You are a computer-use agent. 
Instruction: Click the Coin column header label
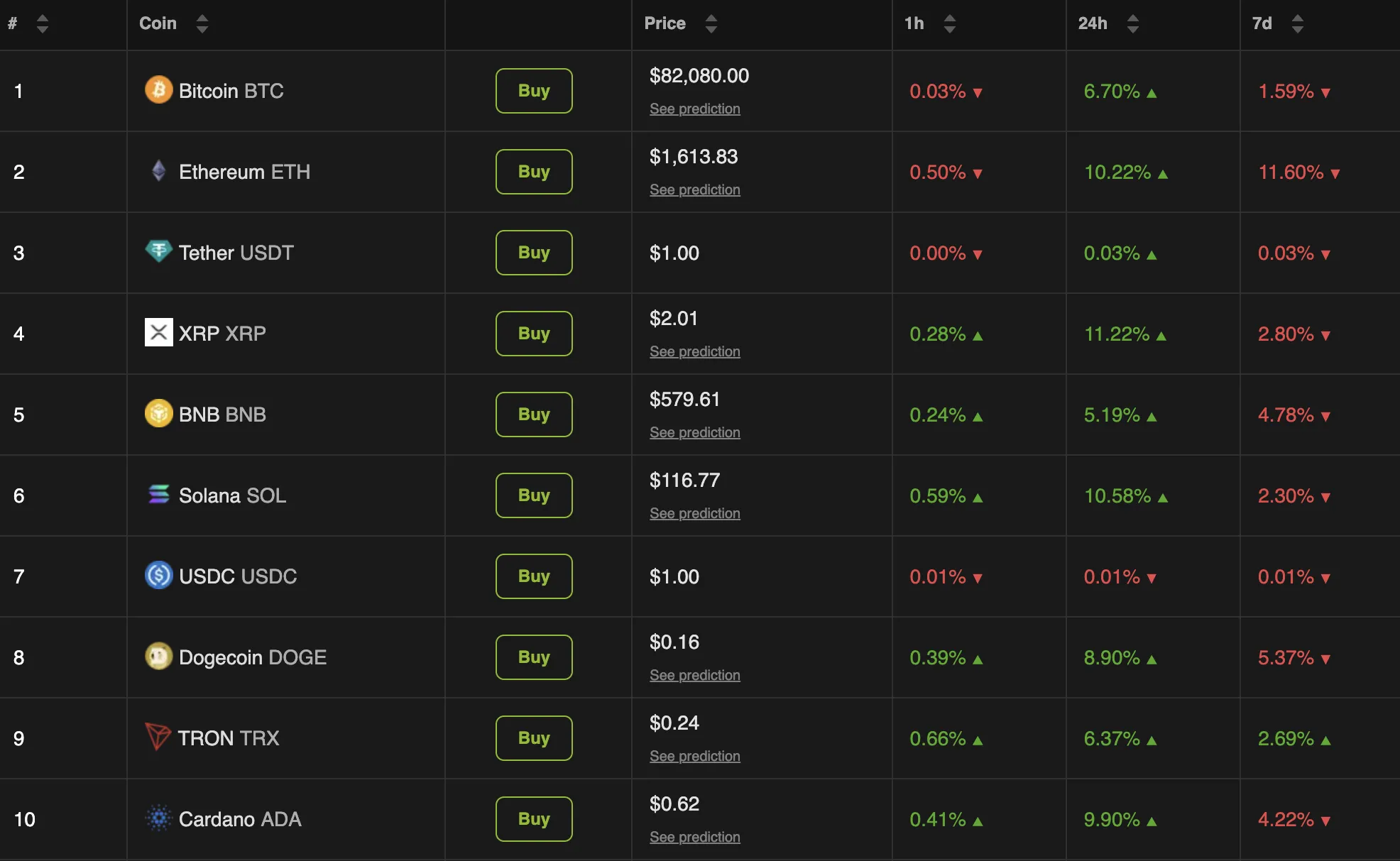[x=158, y=23]
